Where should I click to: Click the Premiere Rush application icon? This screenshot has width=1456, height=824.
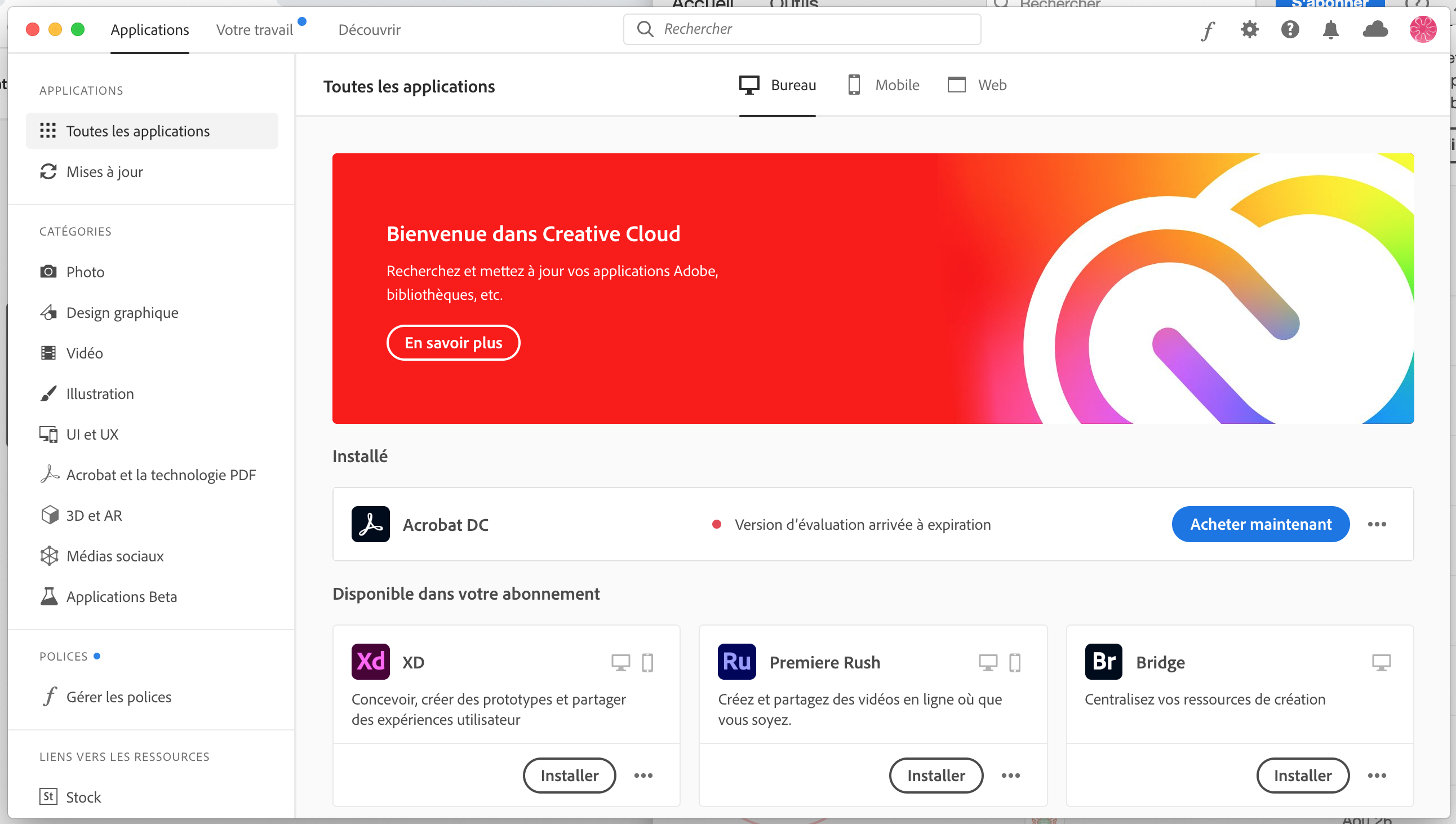(x=738, y=661)
